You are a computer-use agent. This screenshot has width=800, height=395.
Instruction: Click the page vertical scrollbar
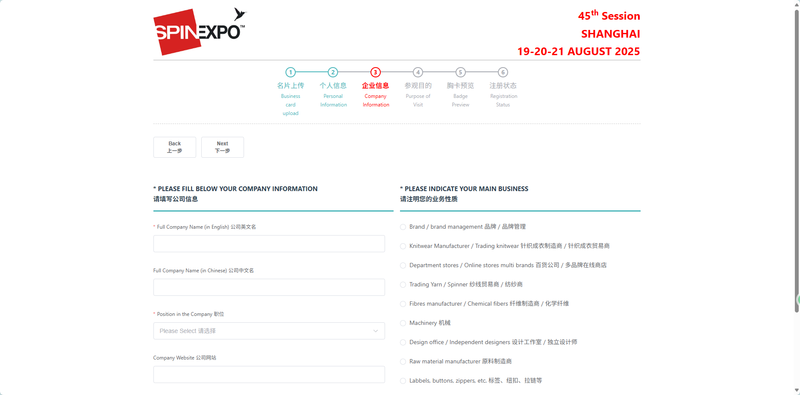pos(796,158)
